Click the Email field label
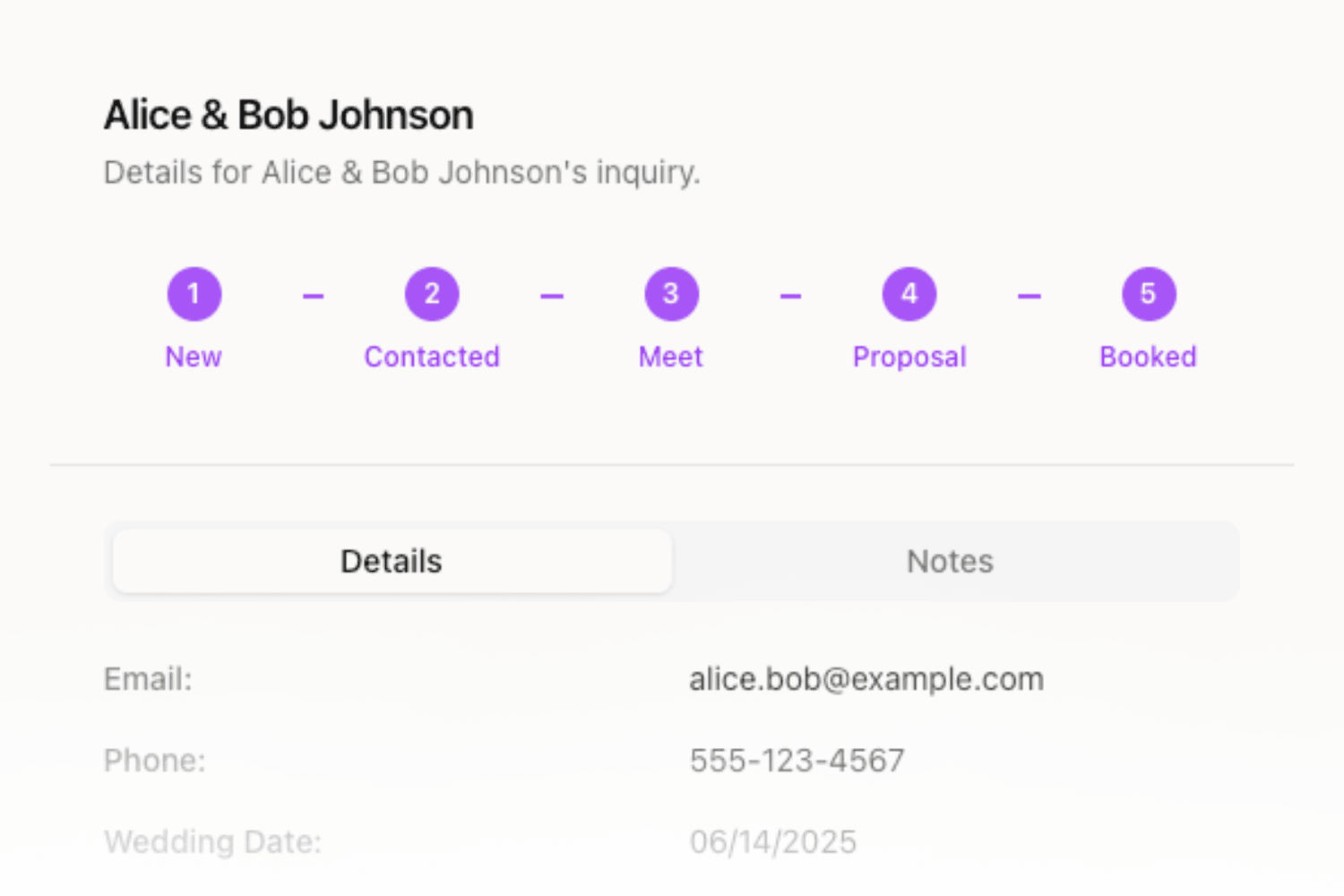This screenshot has width=1344, height=896. [148, 679]
